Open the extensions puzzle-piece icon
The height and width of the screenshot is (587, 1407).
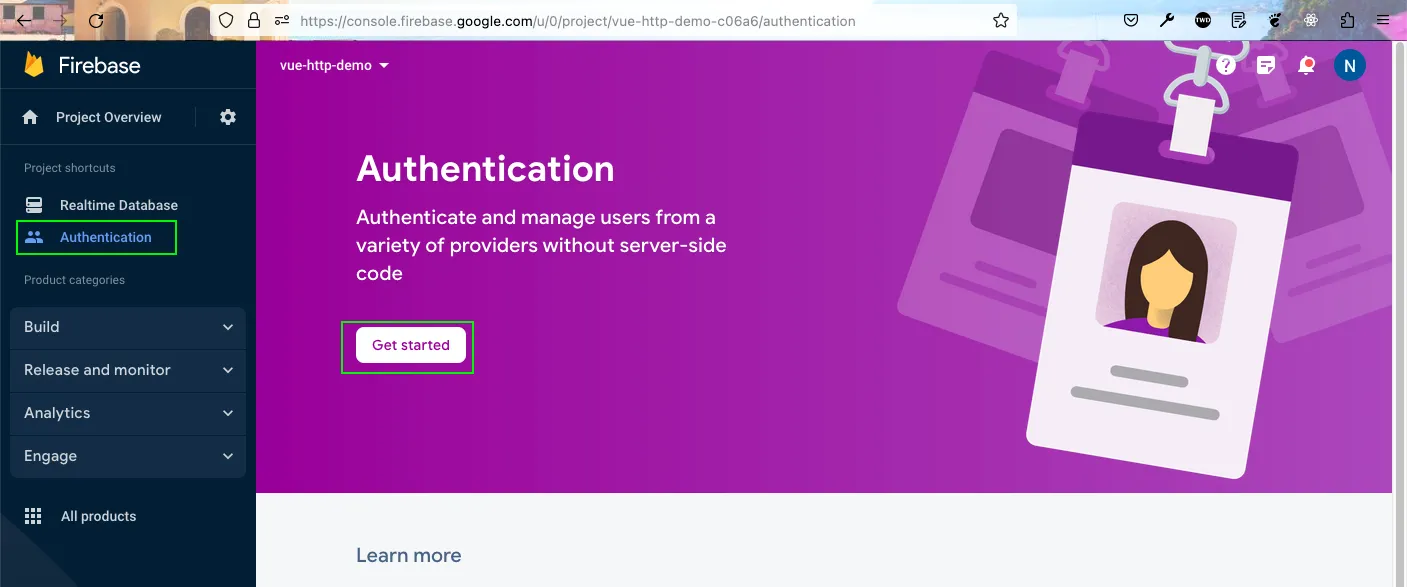(1348, 20)
